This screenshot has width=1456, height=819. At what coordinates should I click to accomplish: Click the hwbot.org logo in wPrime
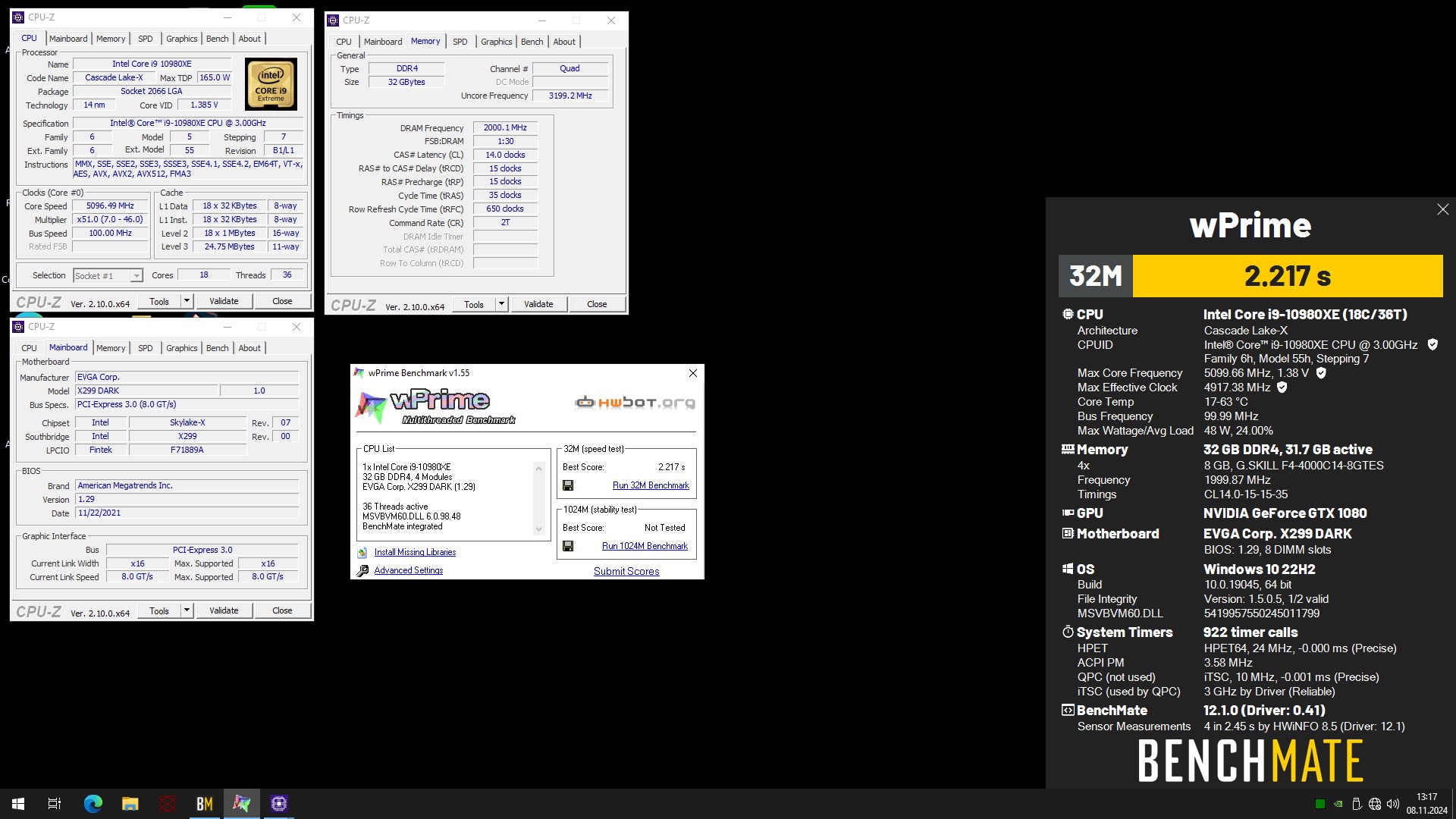[x=635, y=403]
